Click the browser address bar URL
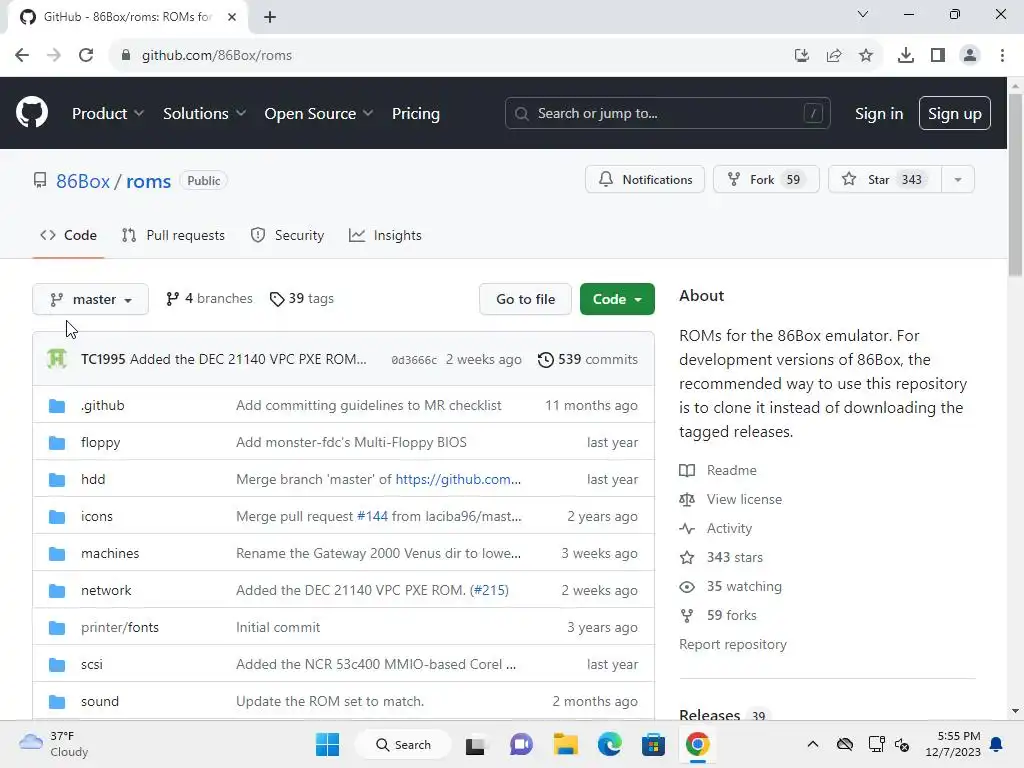The height and width of the screenshot is (768, 1024). tap(217, 56)
